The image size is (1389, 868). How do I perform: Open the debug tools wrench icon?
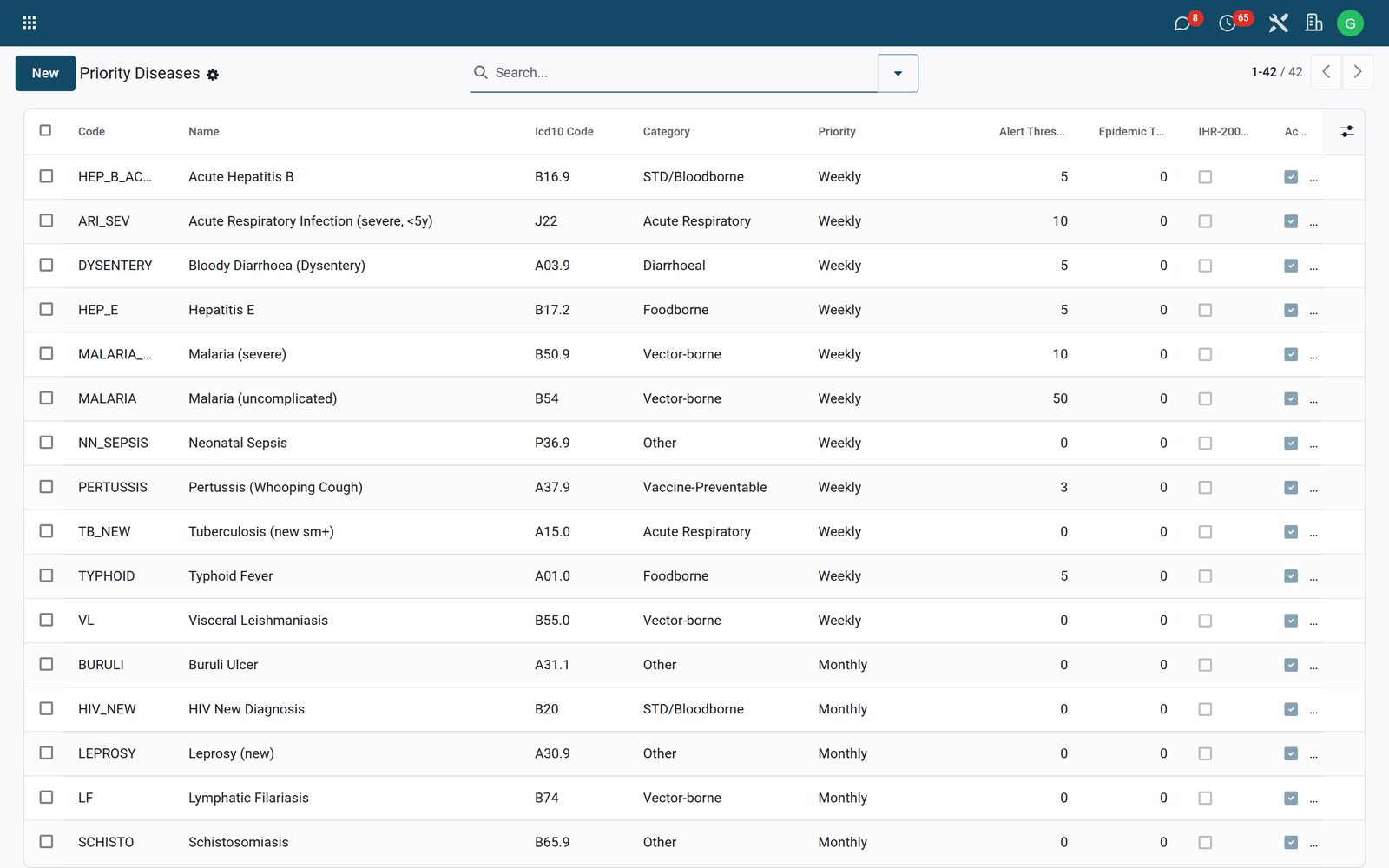point(1278,23)
